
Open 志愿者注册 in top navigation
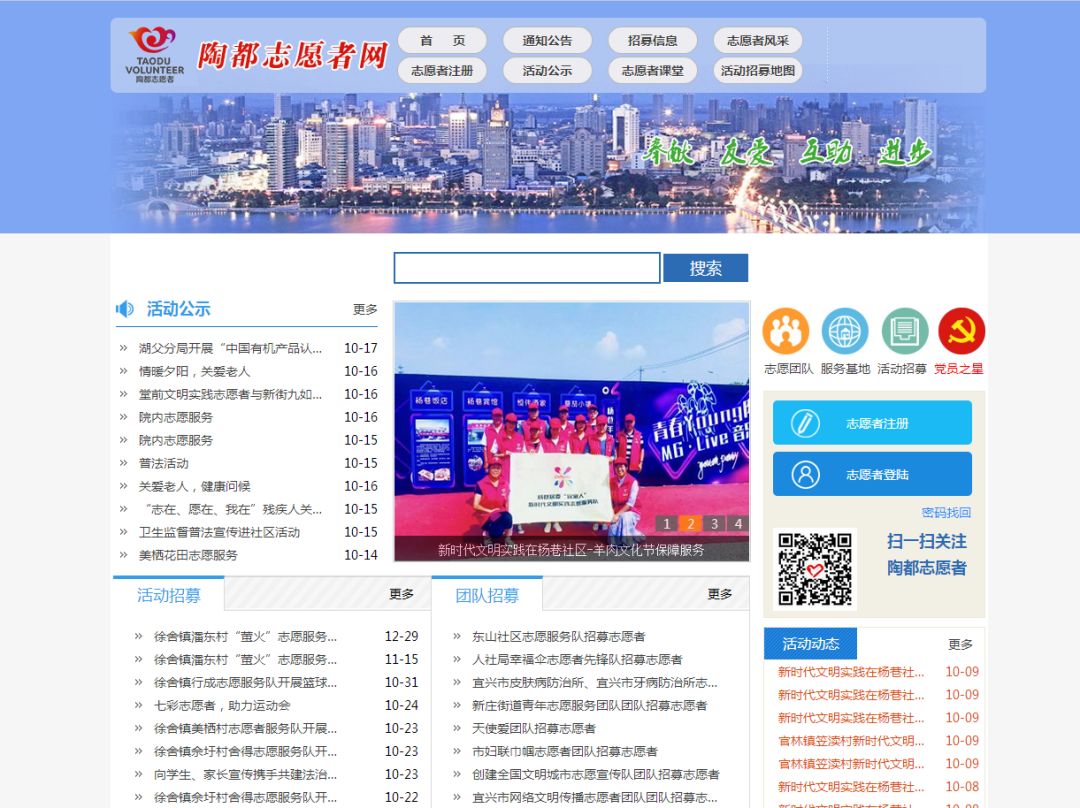tap(442, 70)
